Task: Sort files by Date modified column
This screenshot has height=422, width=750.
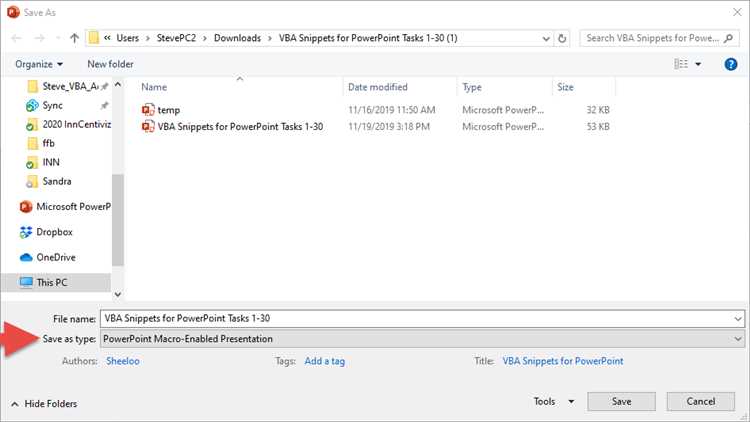Action: click(378, 87)
